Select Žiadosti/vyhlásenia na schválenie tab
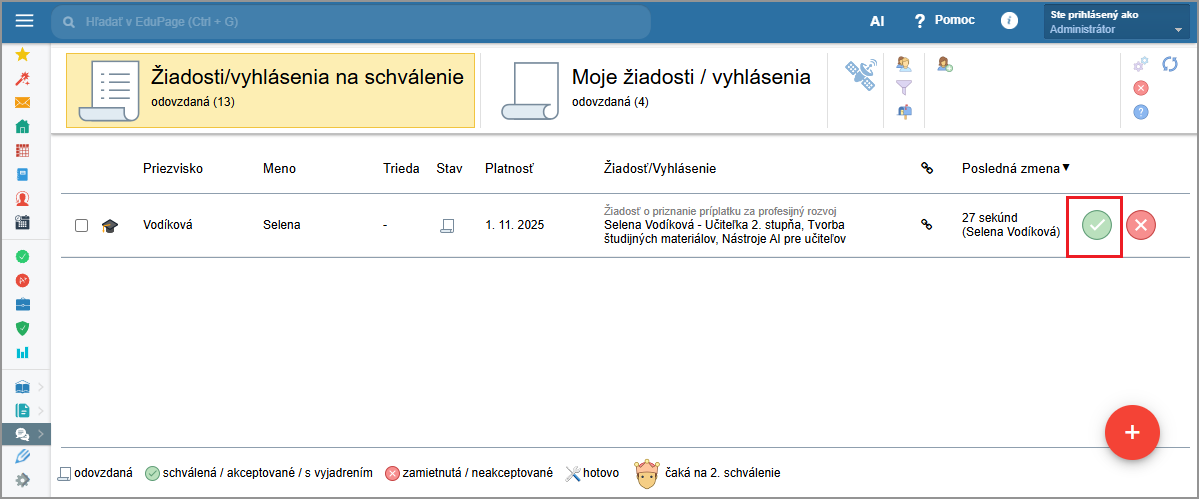 coord(270,90)
